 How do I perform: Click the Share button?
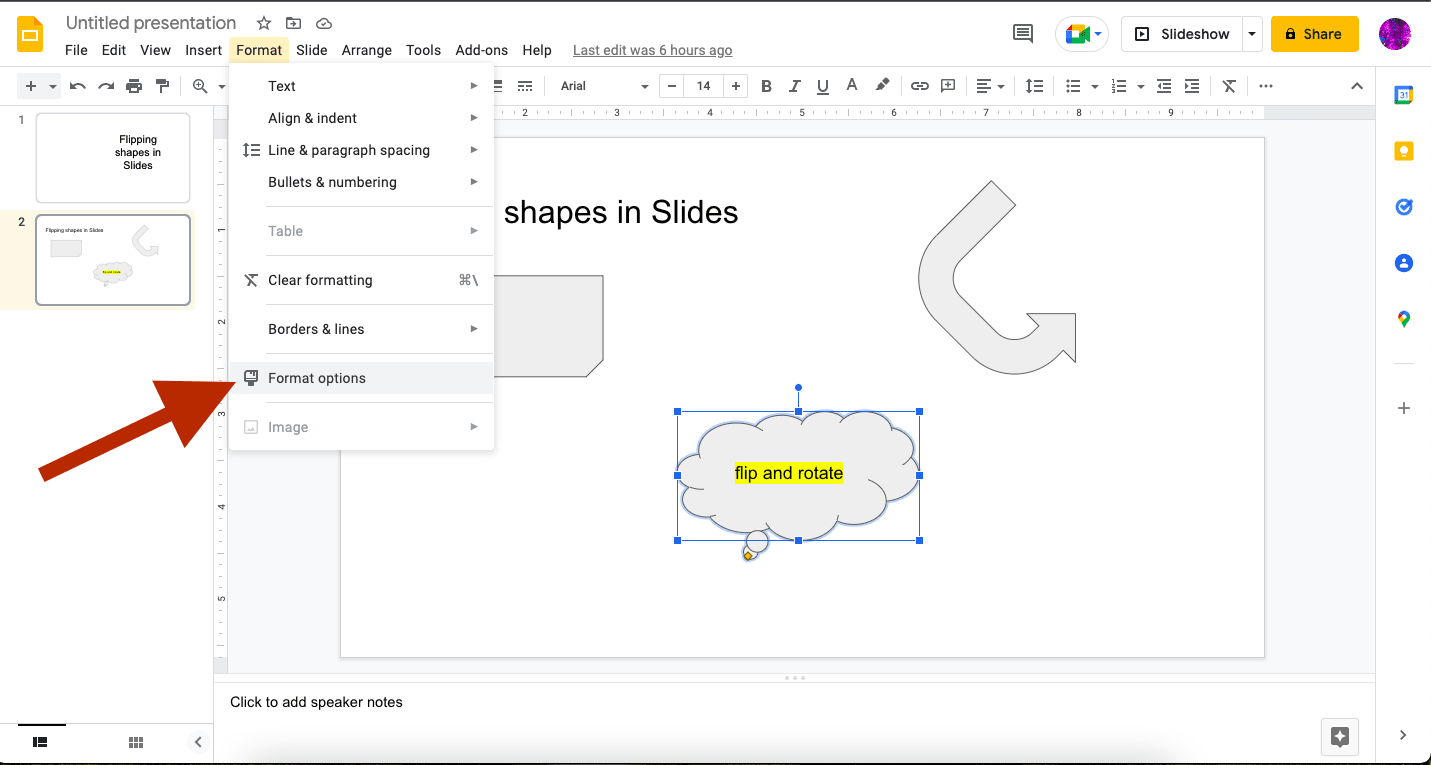(x=1314, y=33)
